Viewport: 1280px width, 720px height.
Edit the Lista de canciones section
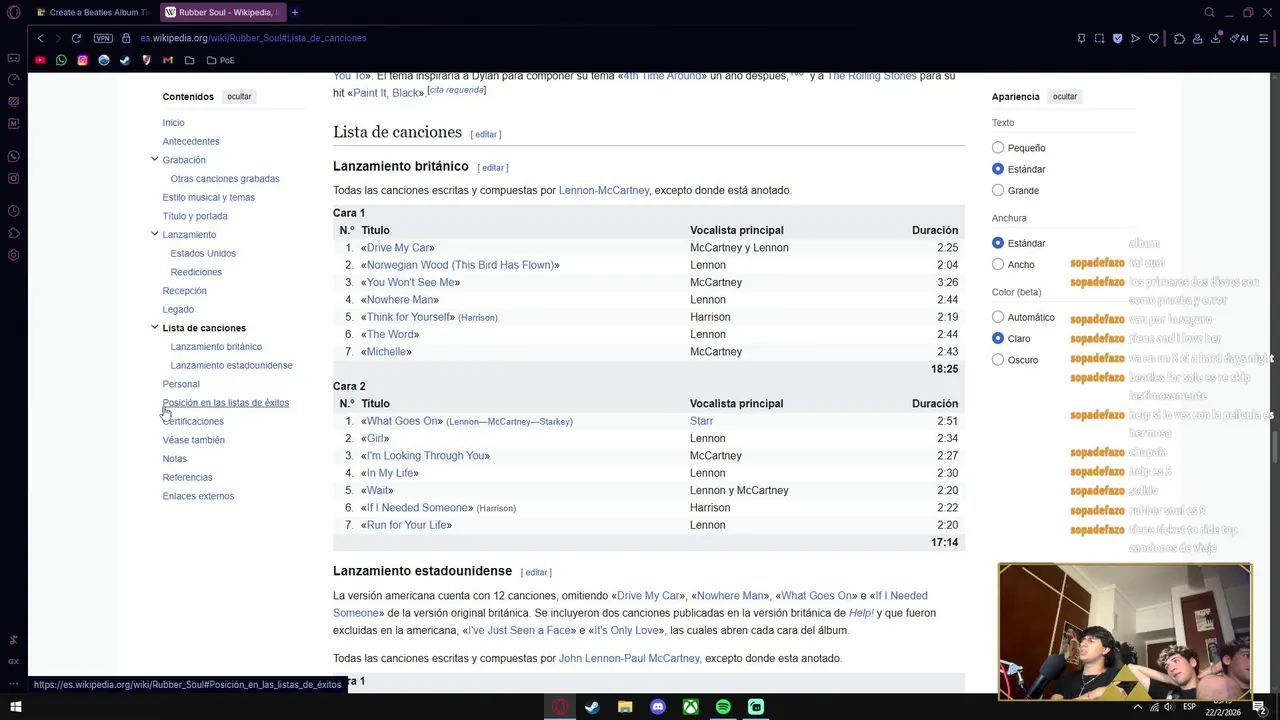tap(486, 134)
